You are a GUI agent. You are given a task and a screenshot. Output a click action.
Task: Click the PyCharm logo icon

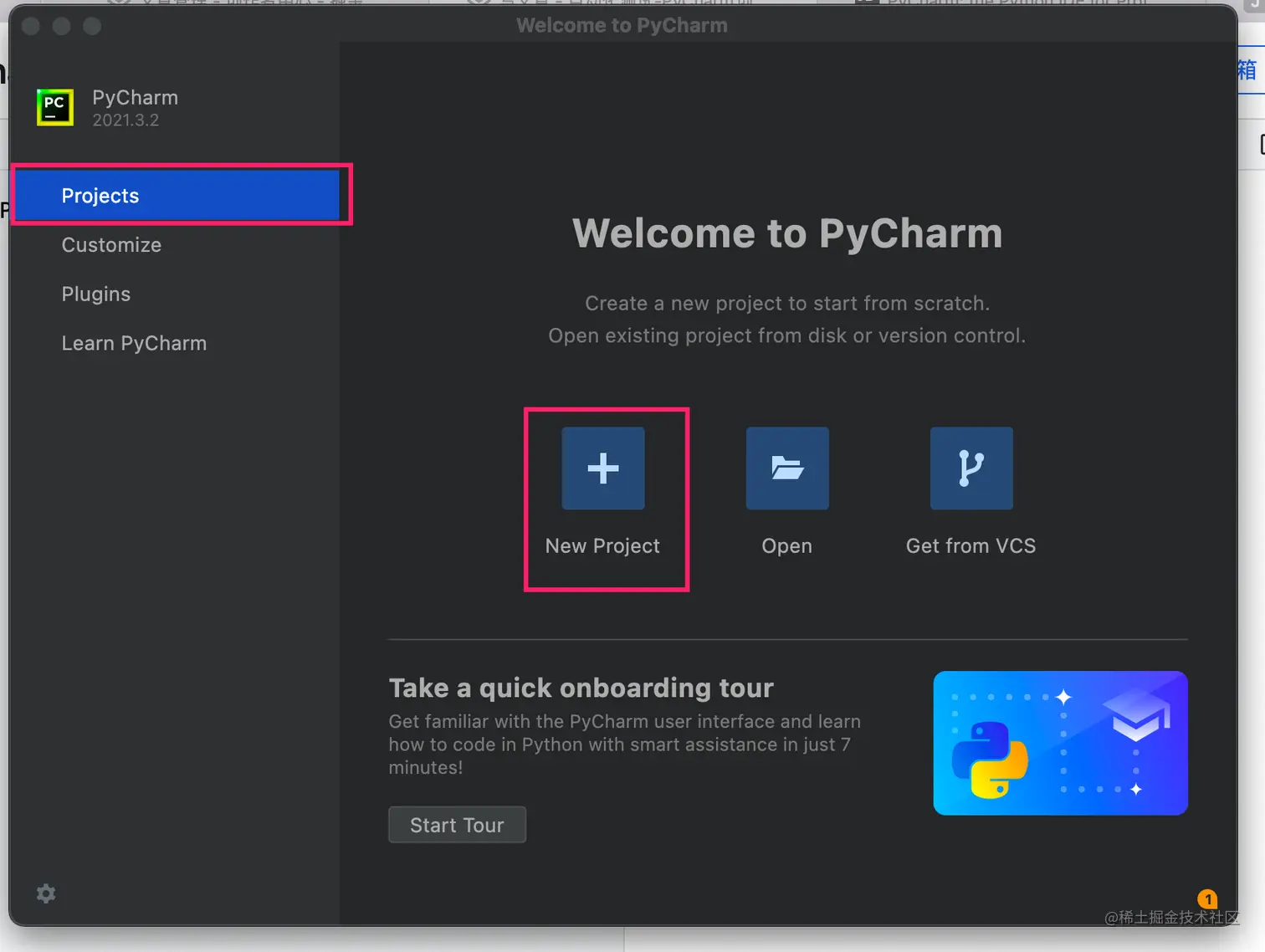55,107
